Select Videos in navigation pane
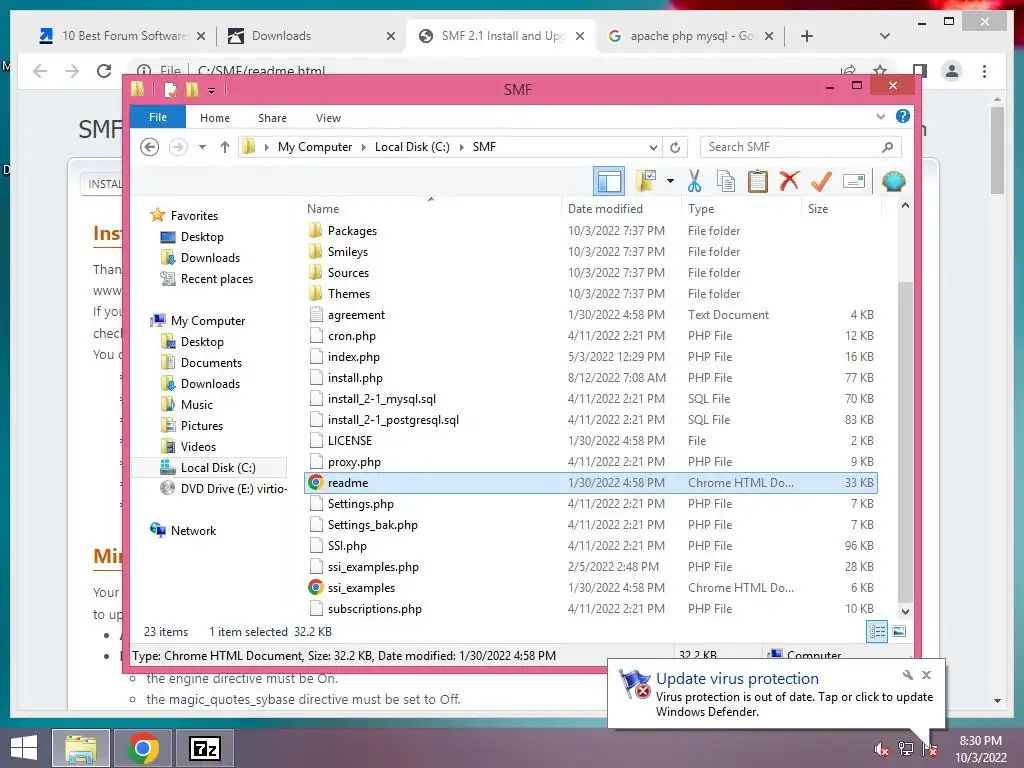 pyautogui.click(x=198, y=447)
